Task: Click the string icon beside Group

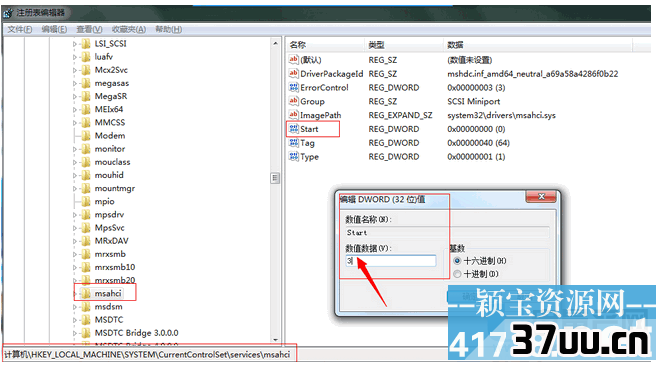Action: (x=293, y=101)
